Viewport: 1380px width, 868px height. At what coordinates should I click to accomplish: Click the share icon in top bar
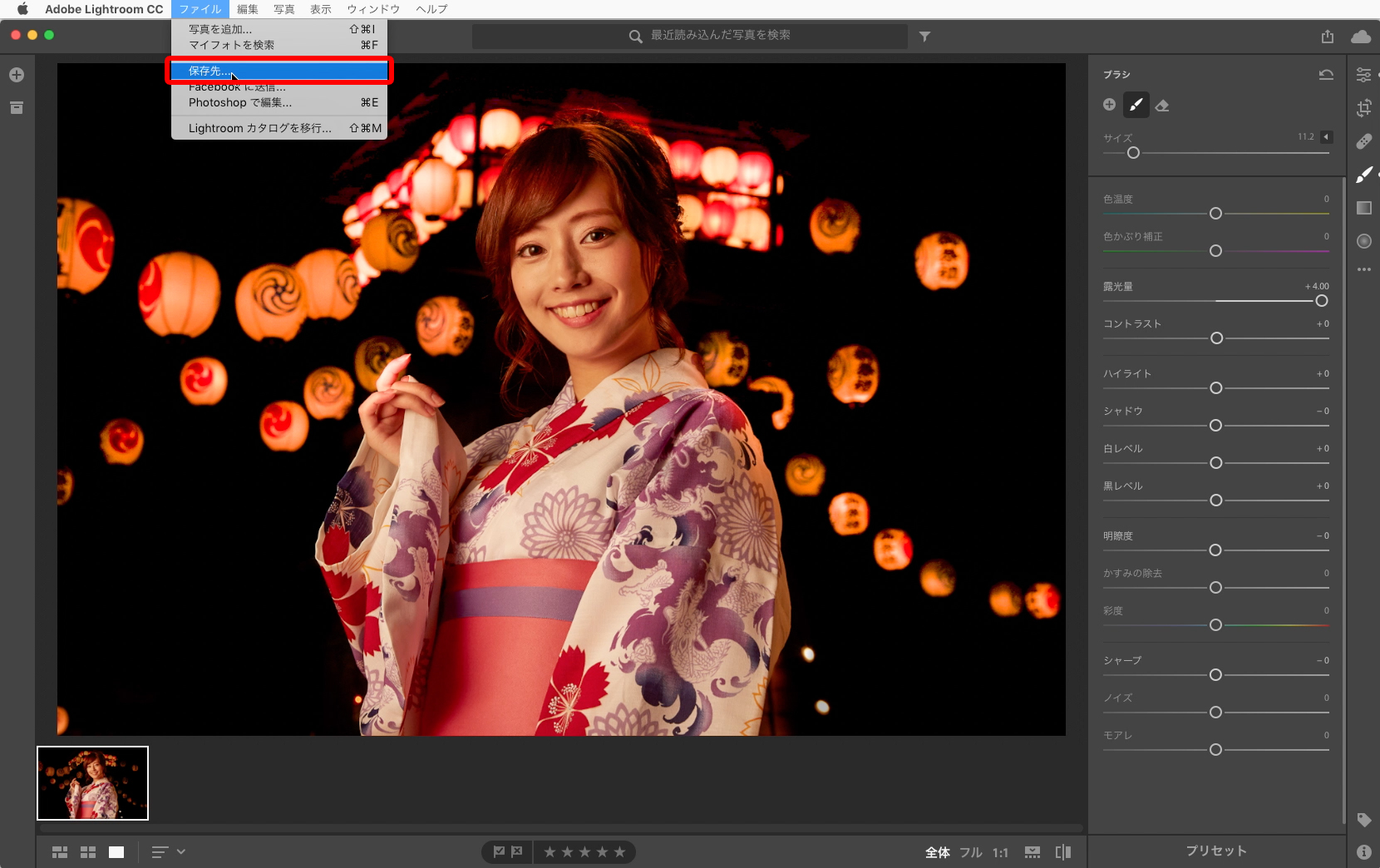[x=1328, y=37]
